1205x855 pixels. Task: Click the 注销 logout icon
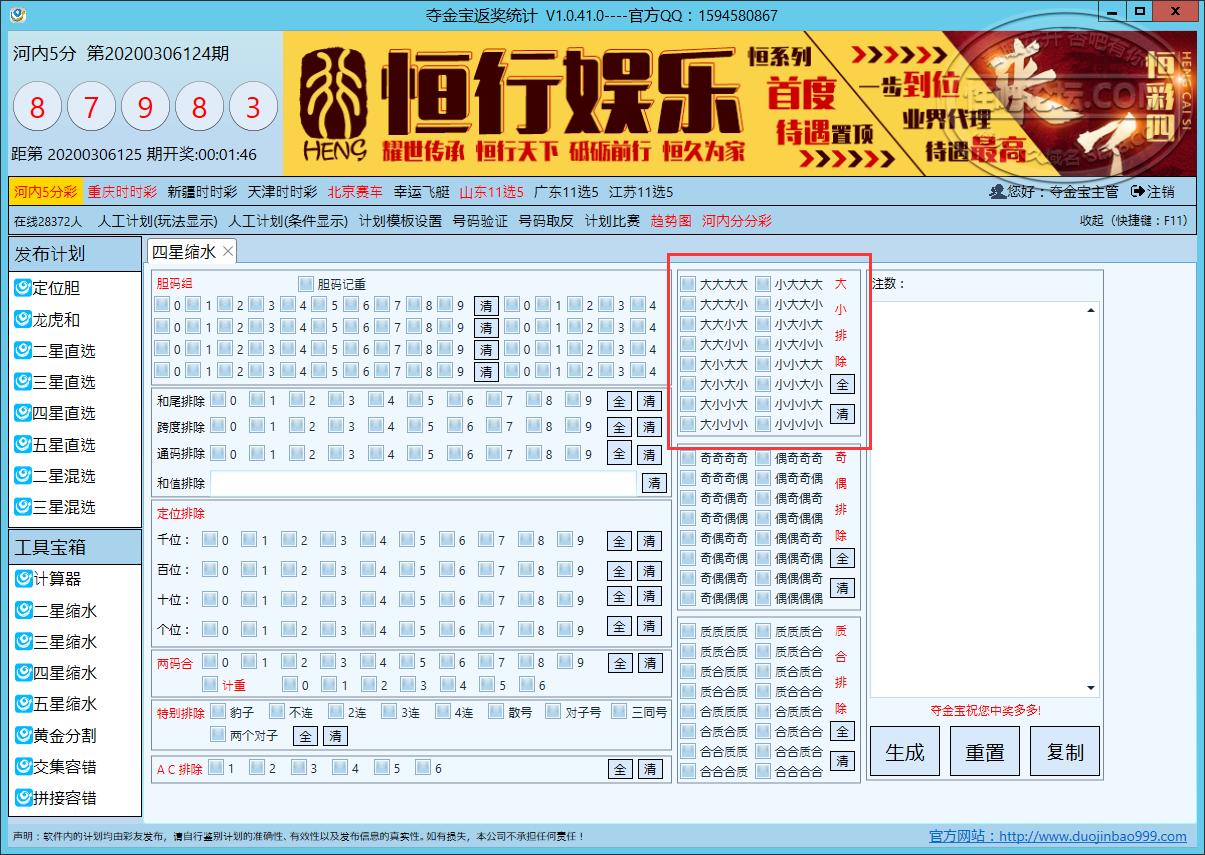coord(1137,192)
